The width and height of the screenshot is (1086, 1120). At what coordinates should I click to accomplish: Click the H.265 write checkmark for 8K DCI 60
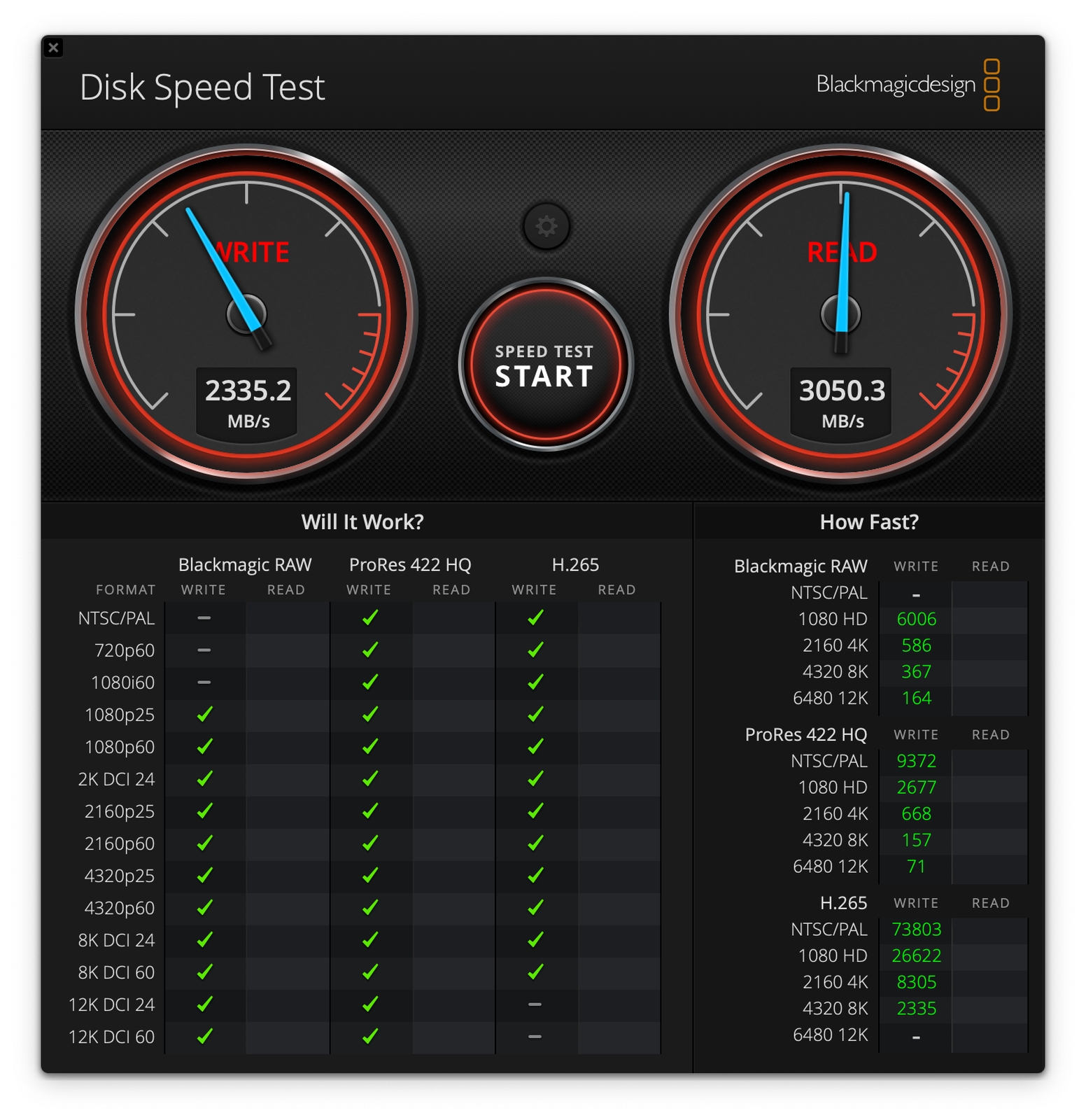pyautogui.click(x=535, y=972)
